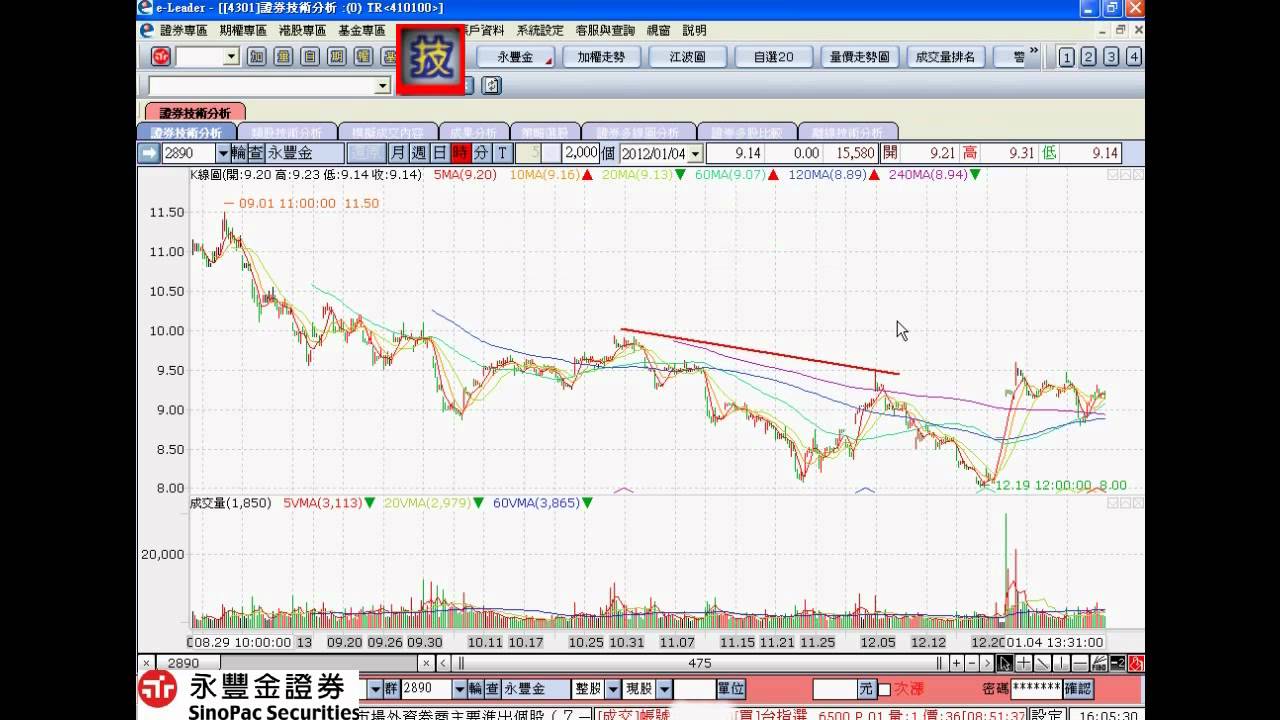Viewport: 1280px width, 720px height.
Task: Select workspace number 1
Action: pyautogui.click(x=1067, y=57)
